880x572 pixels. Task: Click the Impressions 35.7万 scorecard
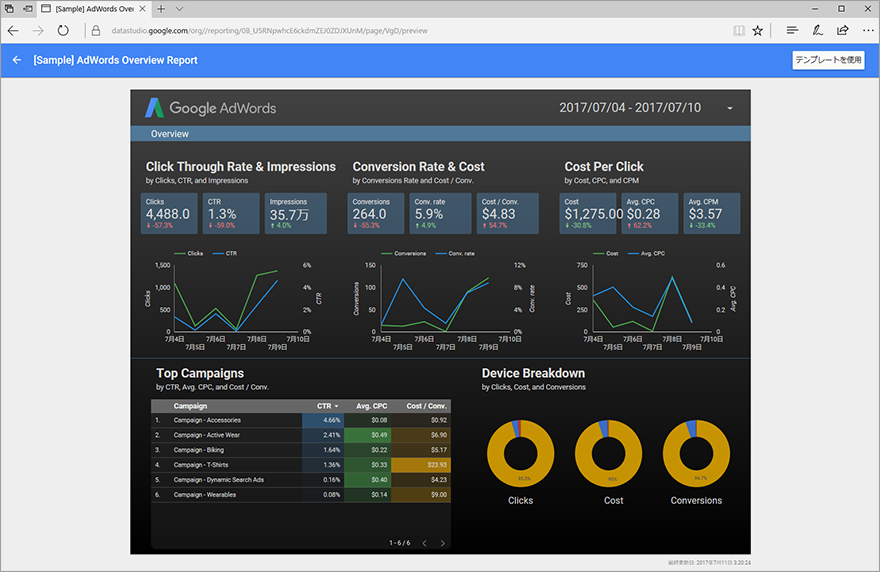296,213
